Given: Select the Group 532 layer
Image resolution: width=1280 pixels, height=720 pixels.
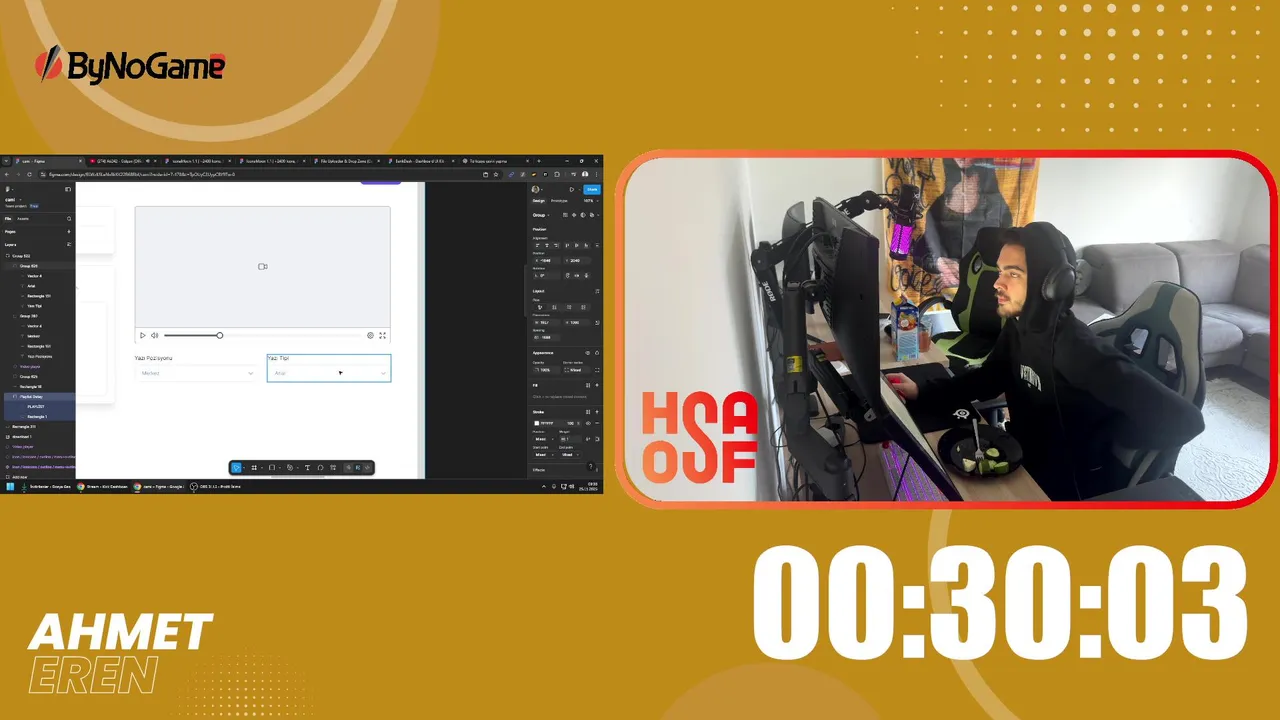Looking at the screenshot, I should 21,256.
